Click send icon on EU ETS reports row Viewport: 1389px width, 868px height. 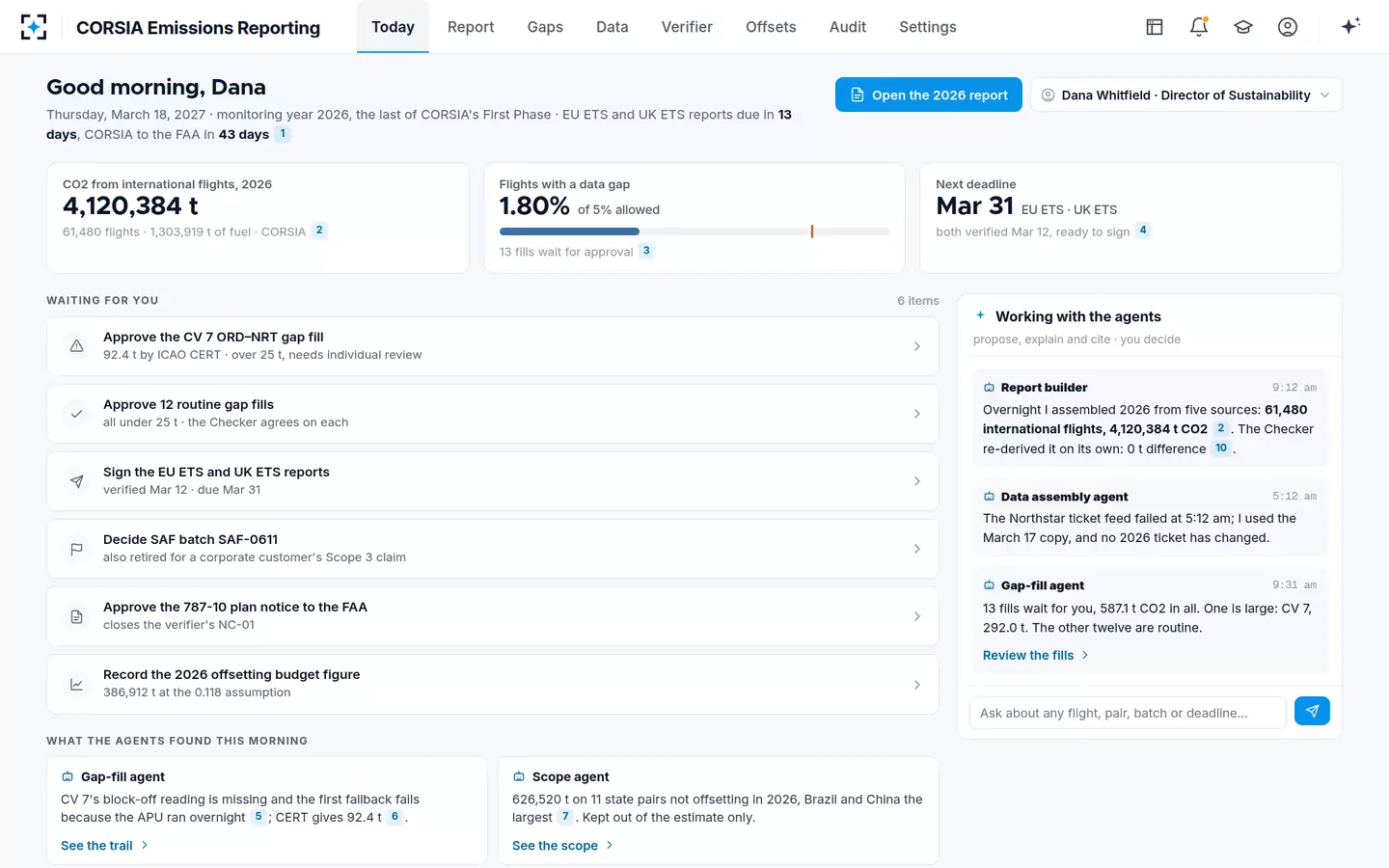point(76,481)
